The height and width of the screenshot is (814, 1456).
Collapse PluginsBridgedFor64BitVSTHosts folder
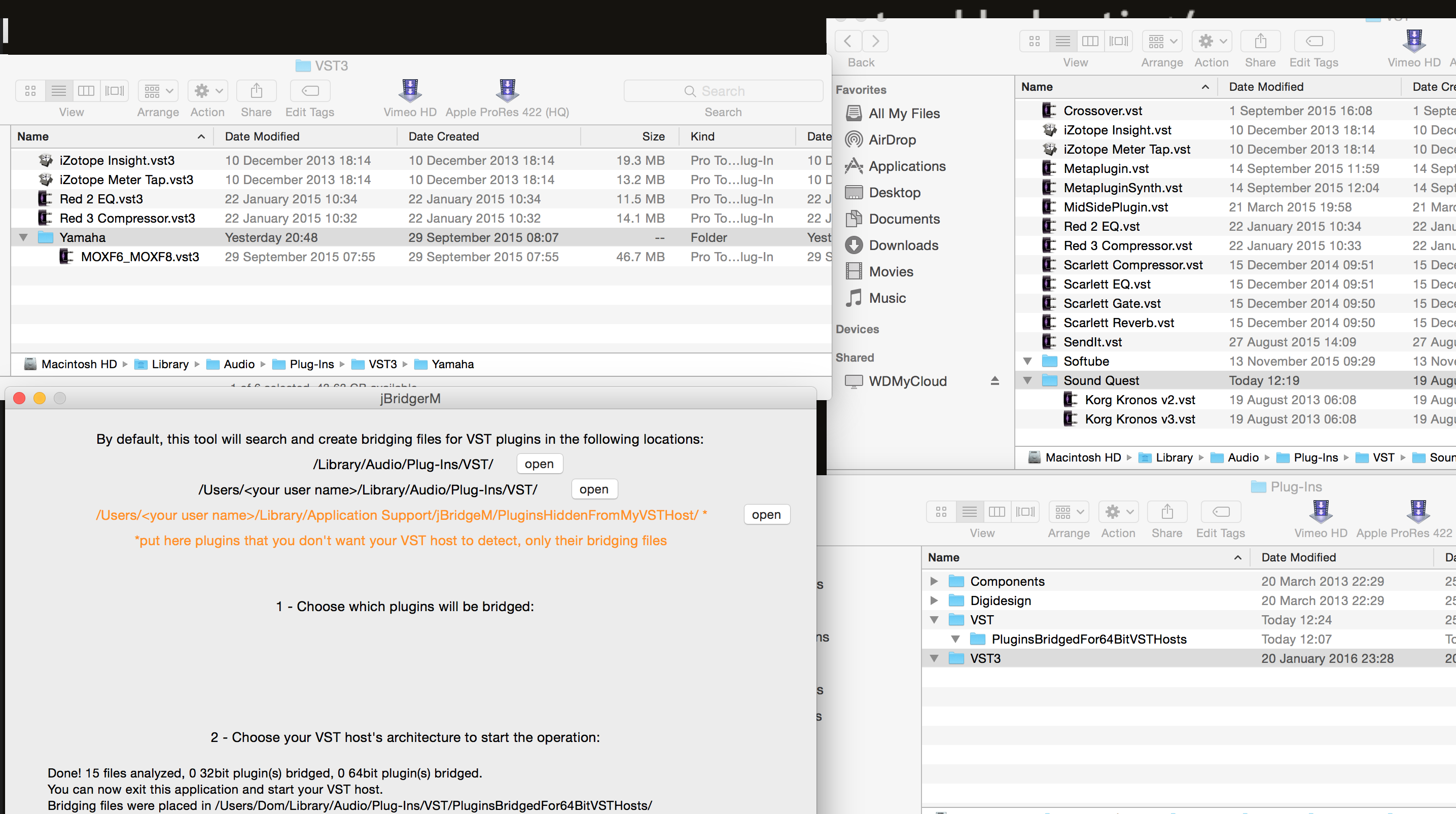[x=955, y=640]
